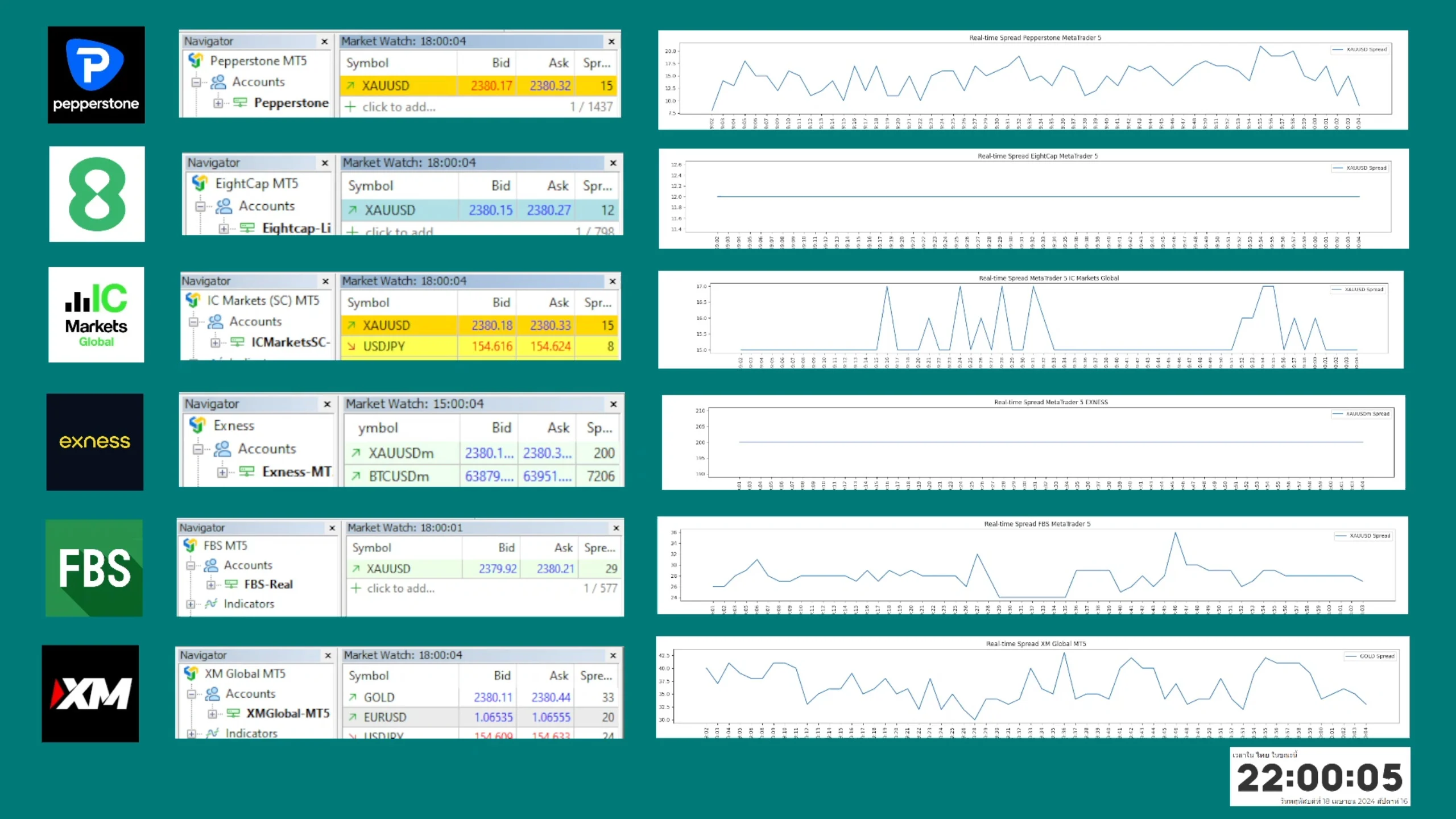Select the XAUUSDm symbol in Exness Market Watch
The image size is (1456, 819).
(401, 453)
